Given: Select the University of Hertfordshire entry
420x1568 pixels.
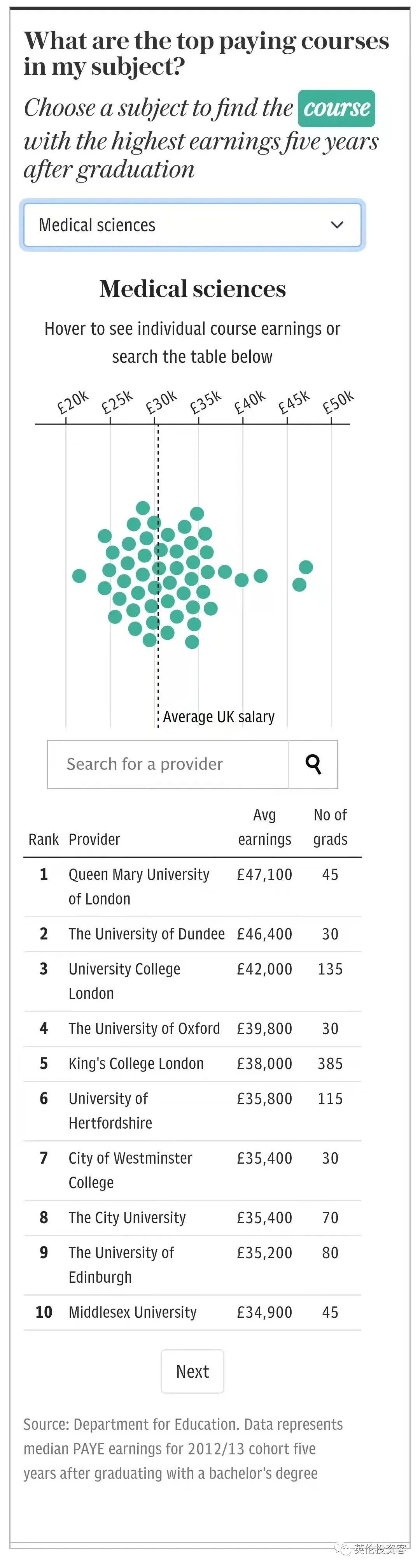Looking at the screenshot, I should click(x=192, y=1111).
